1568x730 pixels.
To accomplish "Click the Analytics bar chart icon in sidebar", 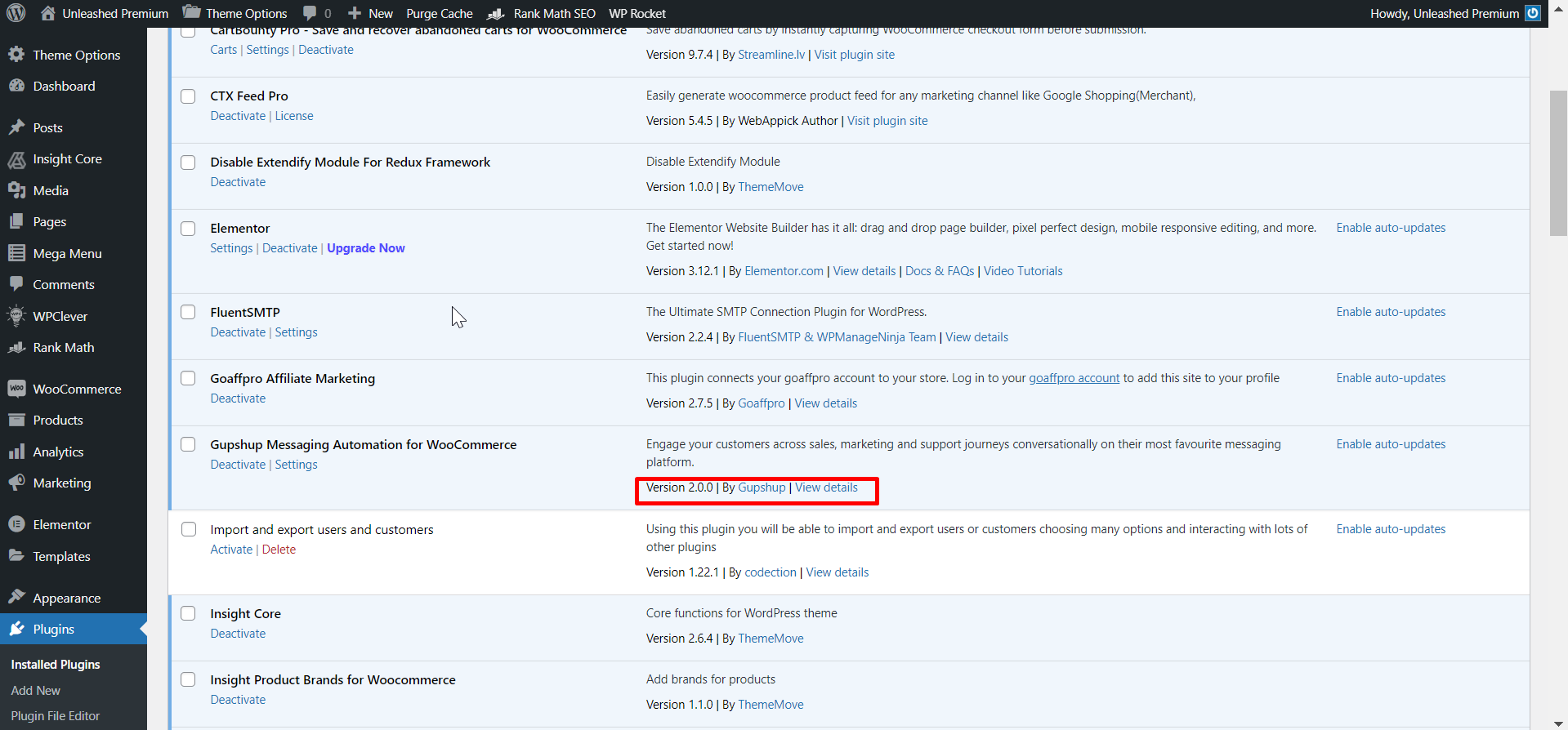I will [16, 452].
